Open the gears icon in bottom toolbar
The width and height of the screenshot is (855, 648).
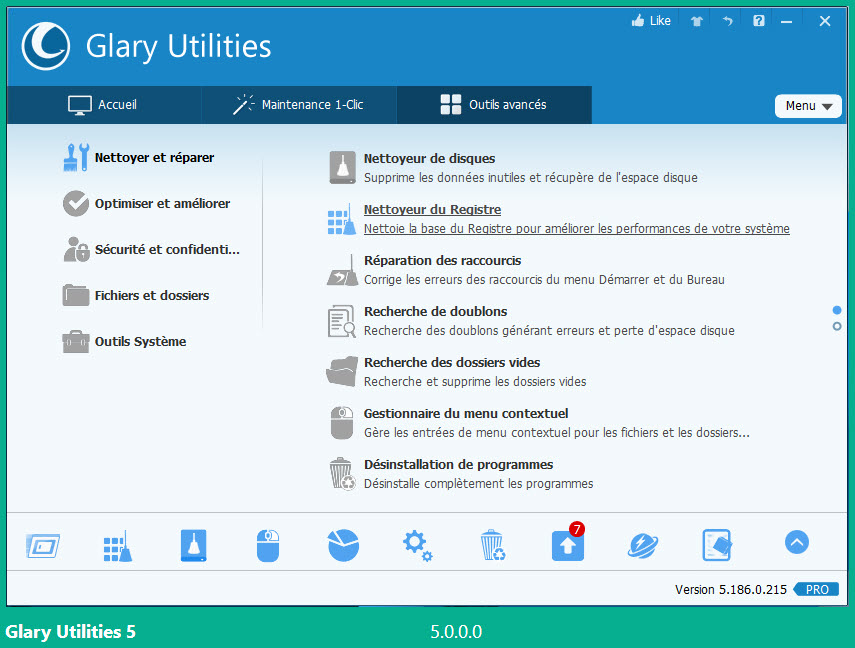pos(417,545)
